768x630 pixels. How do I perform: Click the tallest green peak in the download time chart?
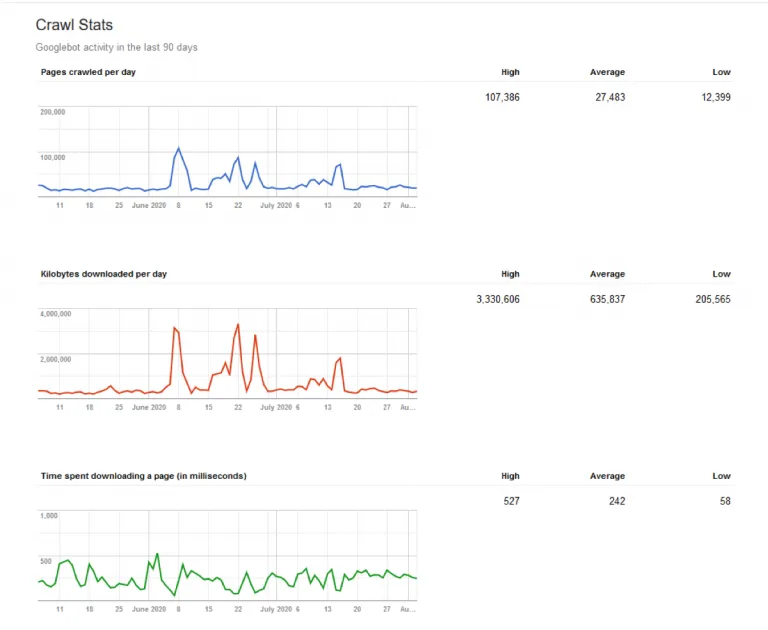point(157,554)
